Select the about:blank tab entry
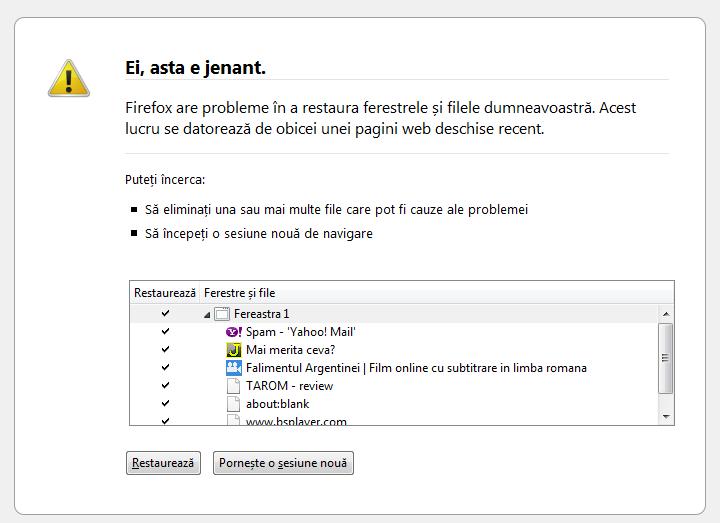This screenshot has height=523, width=720. tap(277, 404)
